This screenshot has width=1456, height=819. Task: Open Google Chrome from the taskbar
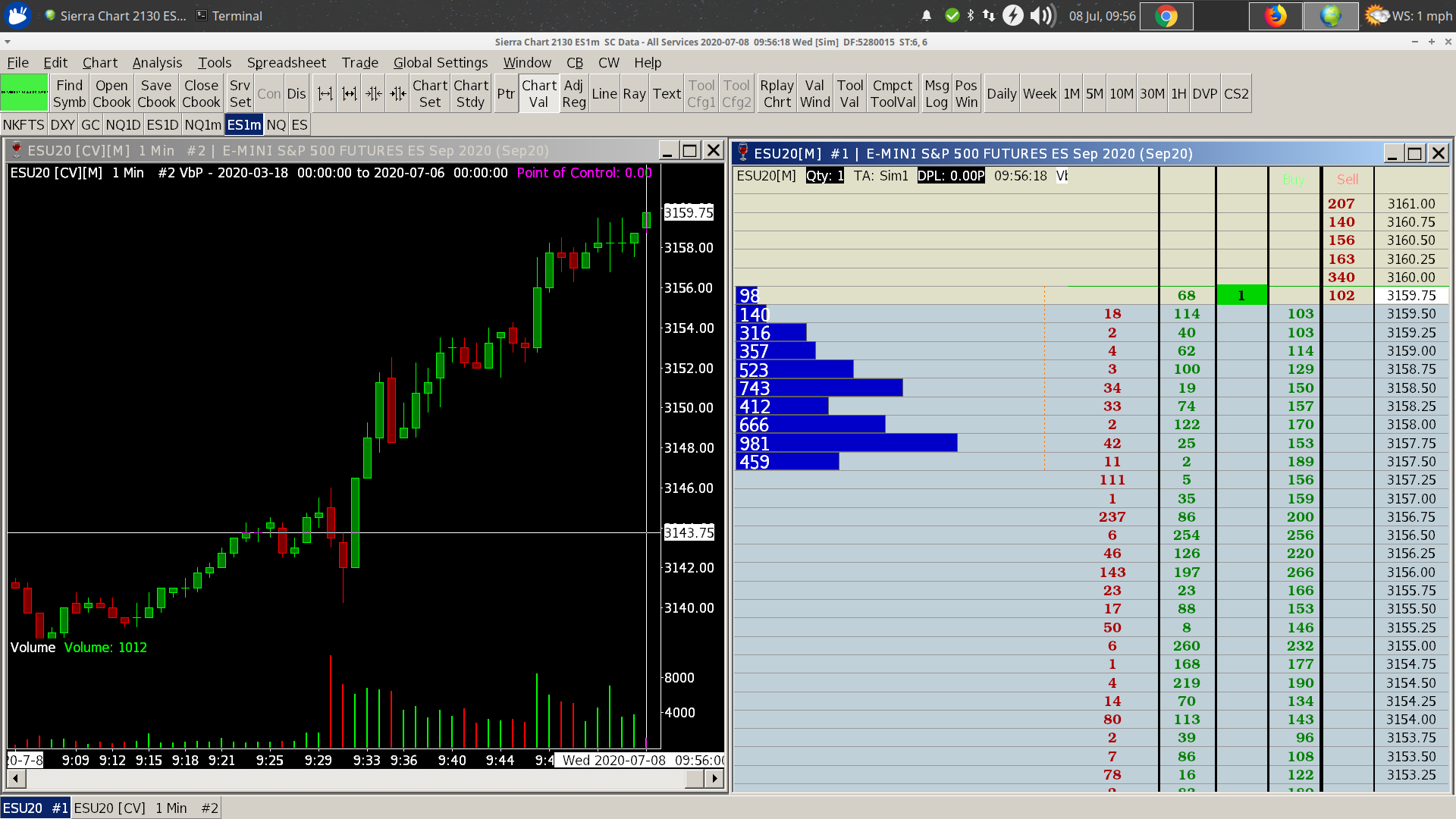coord(1166,16)
